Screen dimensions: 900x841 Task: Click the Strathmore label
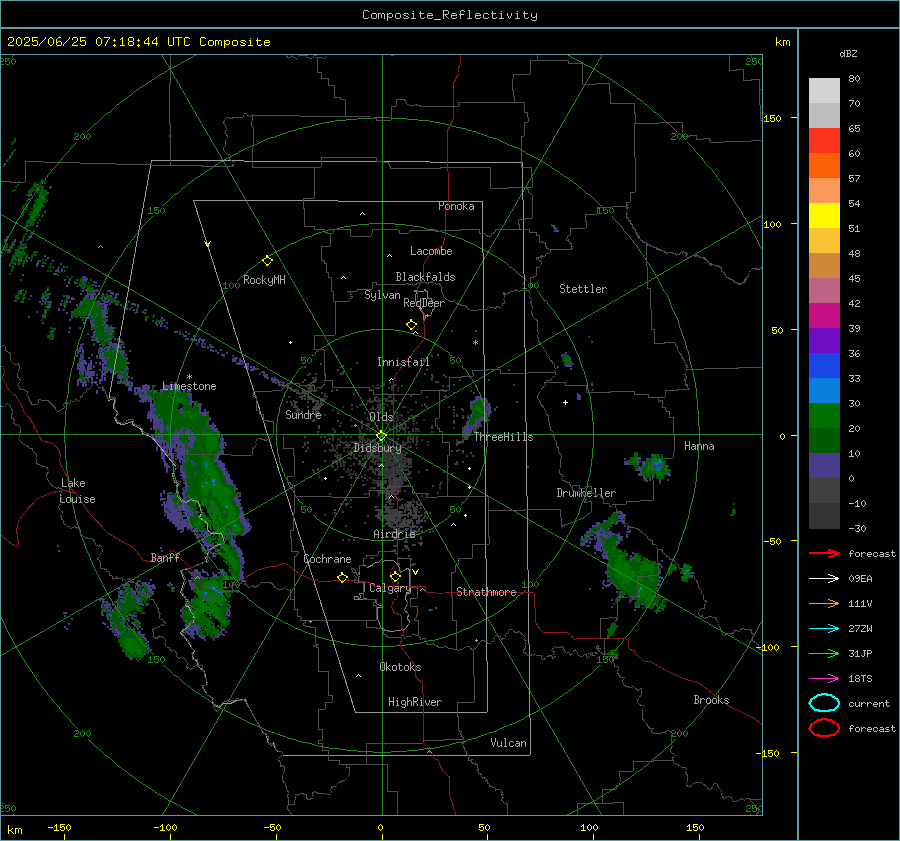(486, 592)
